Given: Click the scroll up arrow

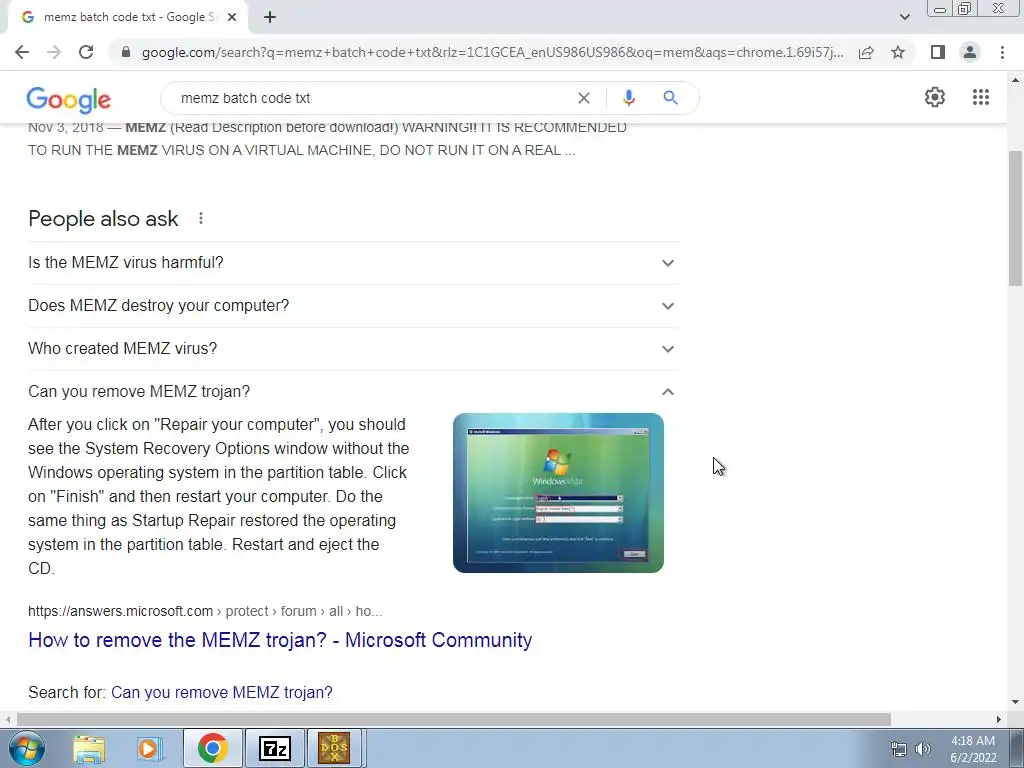Looking at the screenshot, I should [x=1015, y=80].
